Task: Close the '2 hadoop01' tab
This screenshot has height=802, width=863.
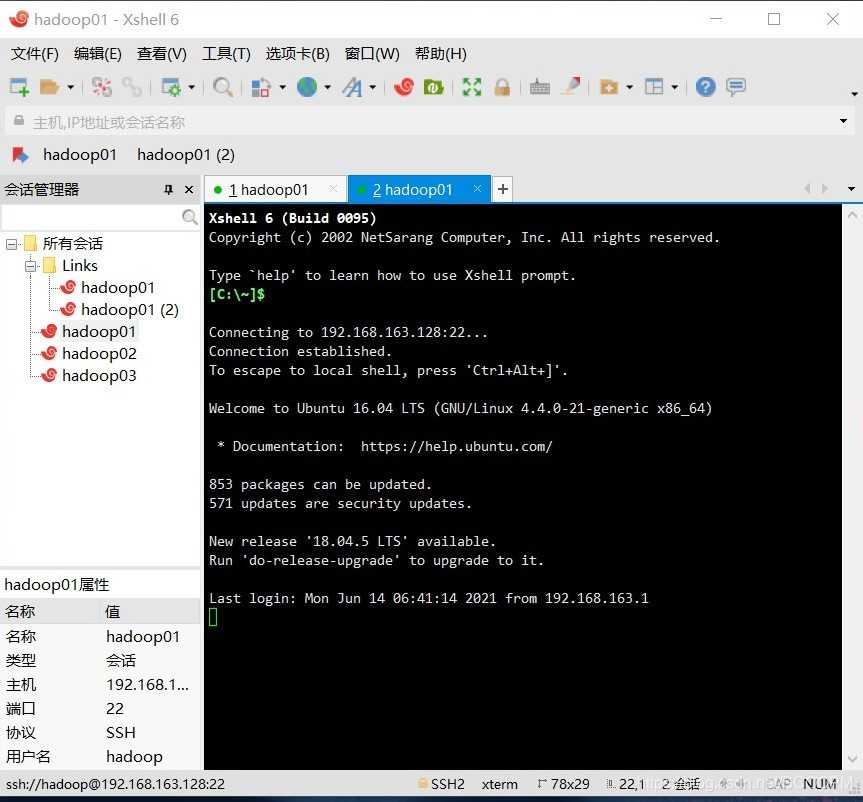Action: [478, 188]
